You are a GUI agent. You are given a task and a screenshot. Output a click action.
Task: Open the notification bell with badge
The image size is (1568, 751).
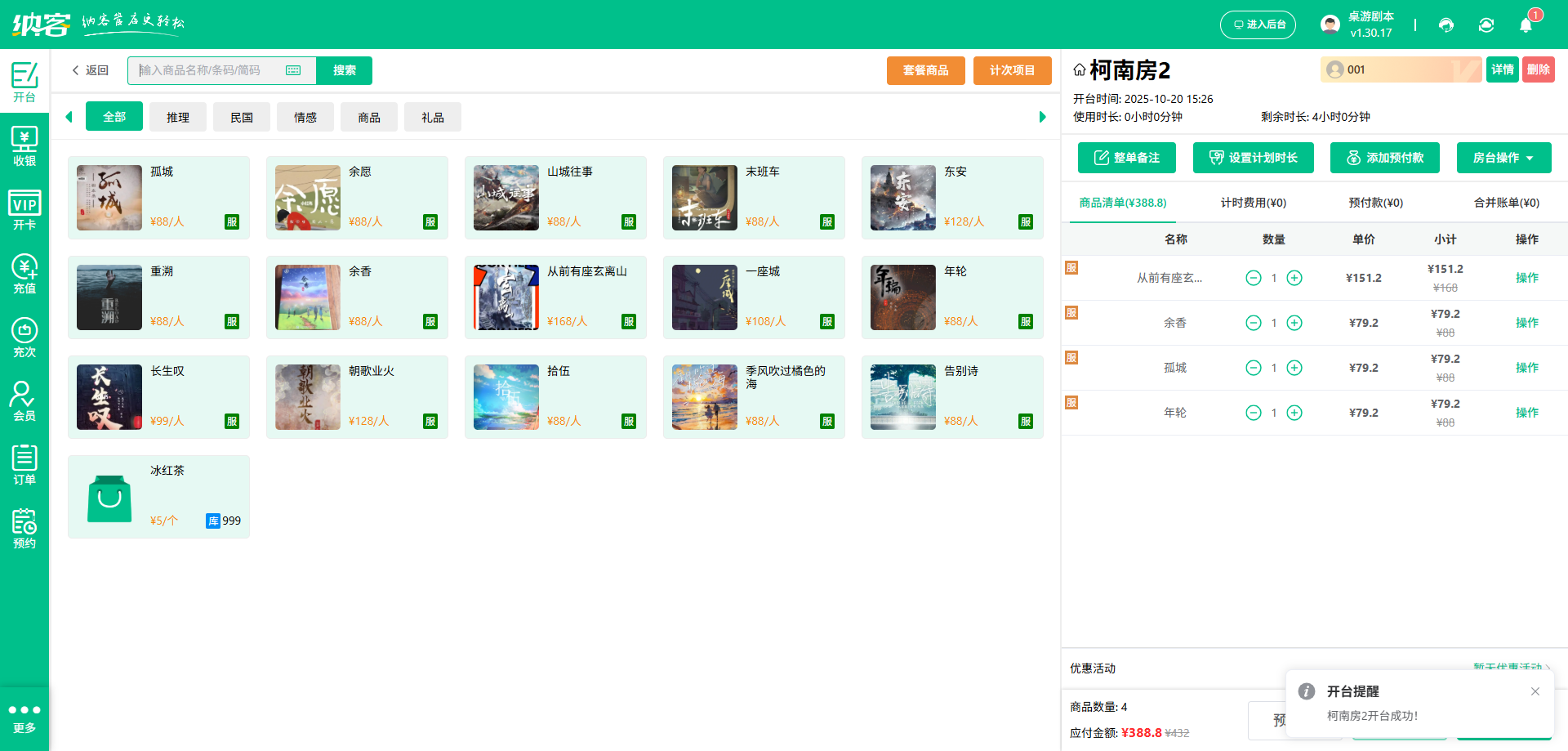coord(1526,25)
